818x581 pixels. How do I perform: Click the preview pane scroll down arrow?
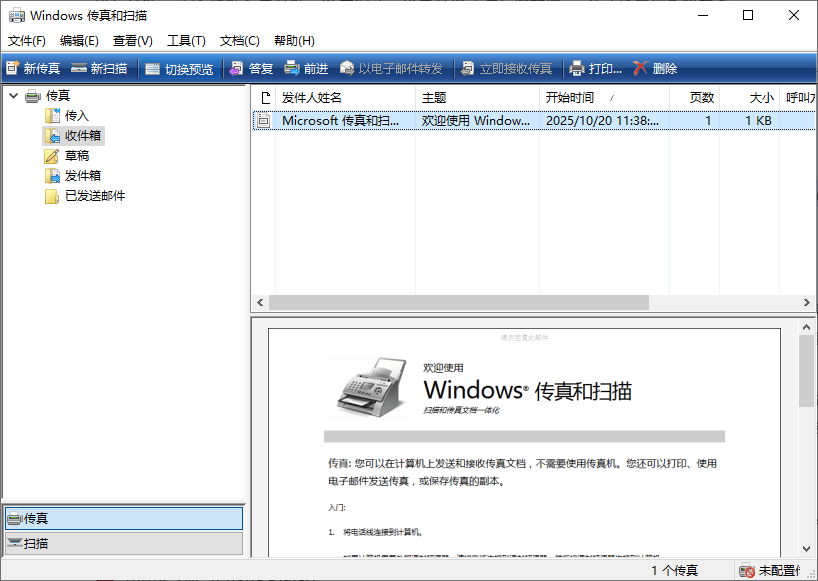click(x=807, y=549)
